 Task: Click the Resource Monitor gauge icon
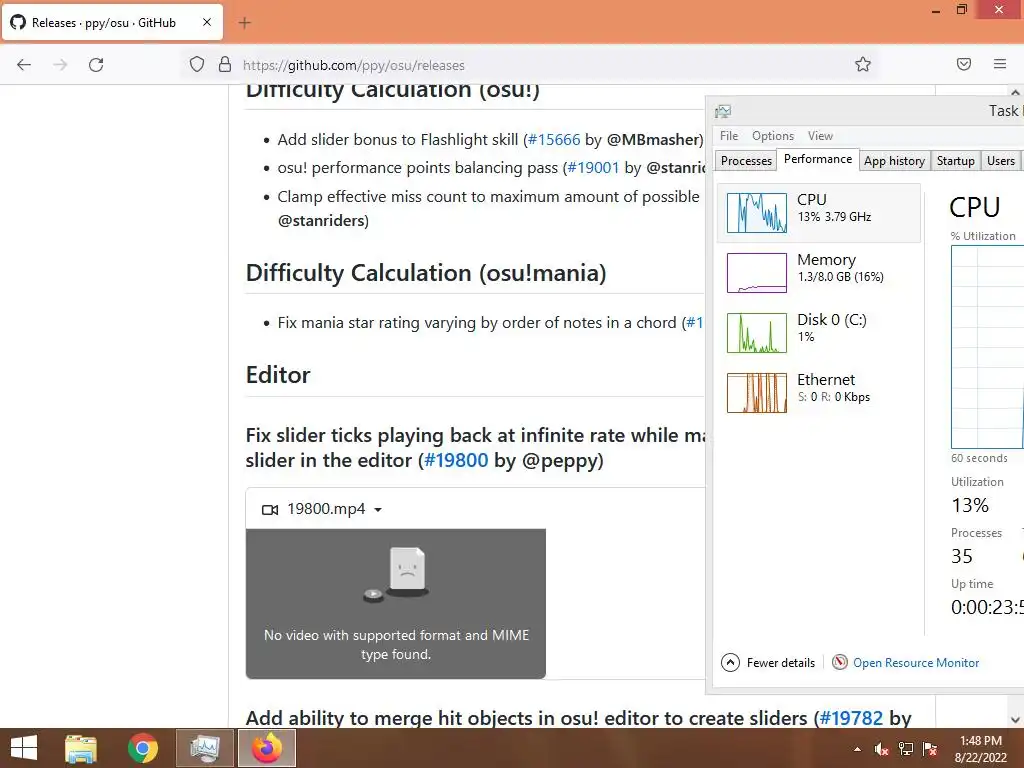coord(840,663)
